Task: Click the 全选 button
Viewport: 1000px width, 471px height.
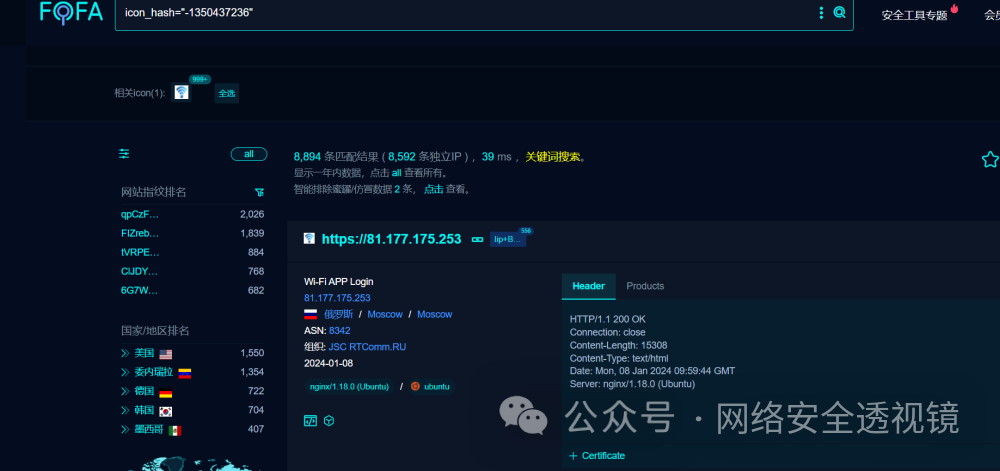Action: [226, 93]
